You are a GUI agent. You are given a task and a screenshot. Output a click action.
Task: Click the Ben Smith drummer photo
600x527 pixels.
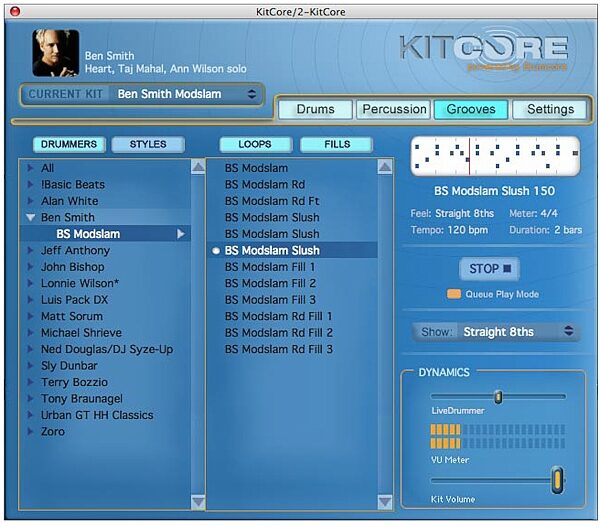(x=56, y=53)
